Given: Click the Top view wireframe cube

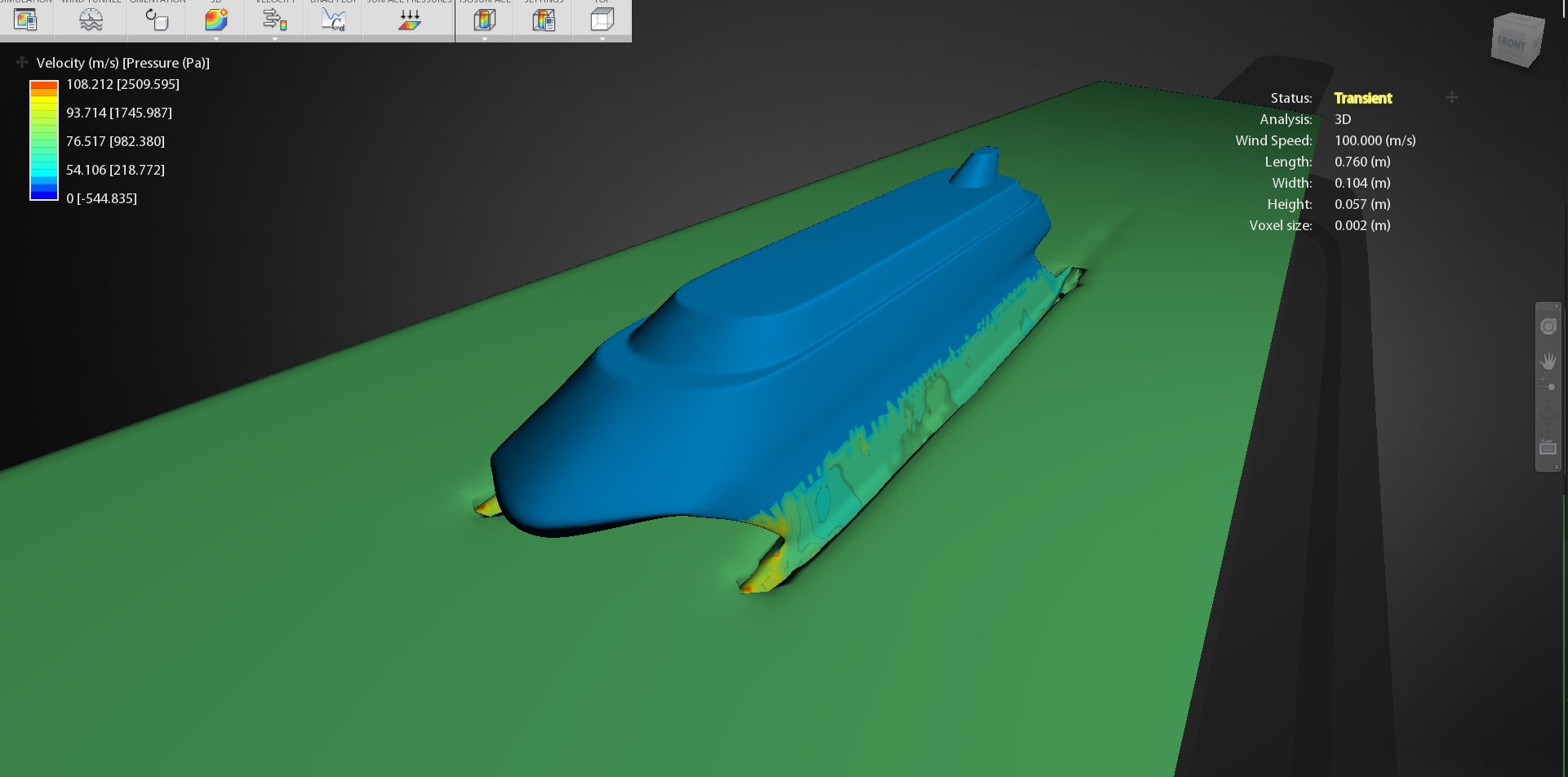Looking at the screenshot, I should [602, 20].
